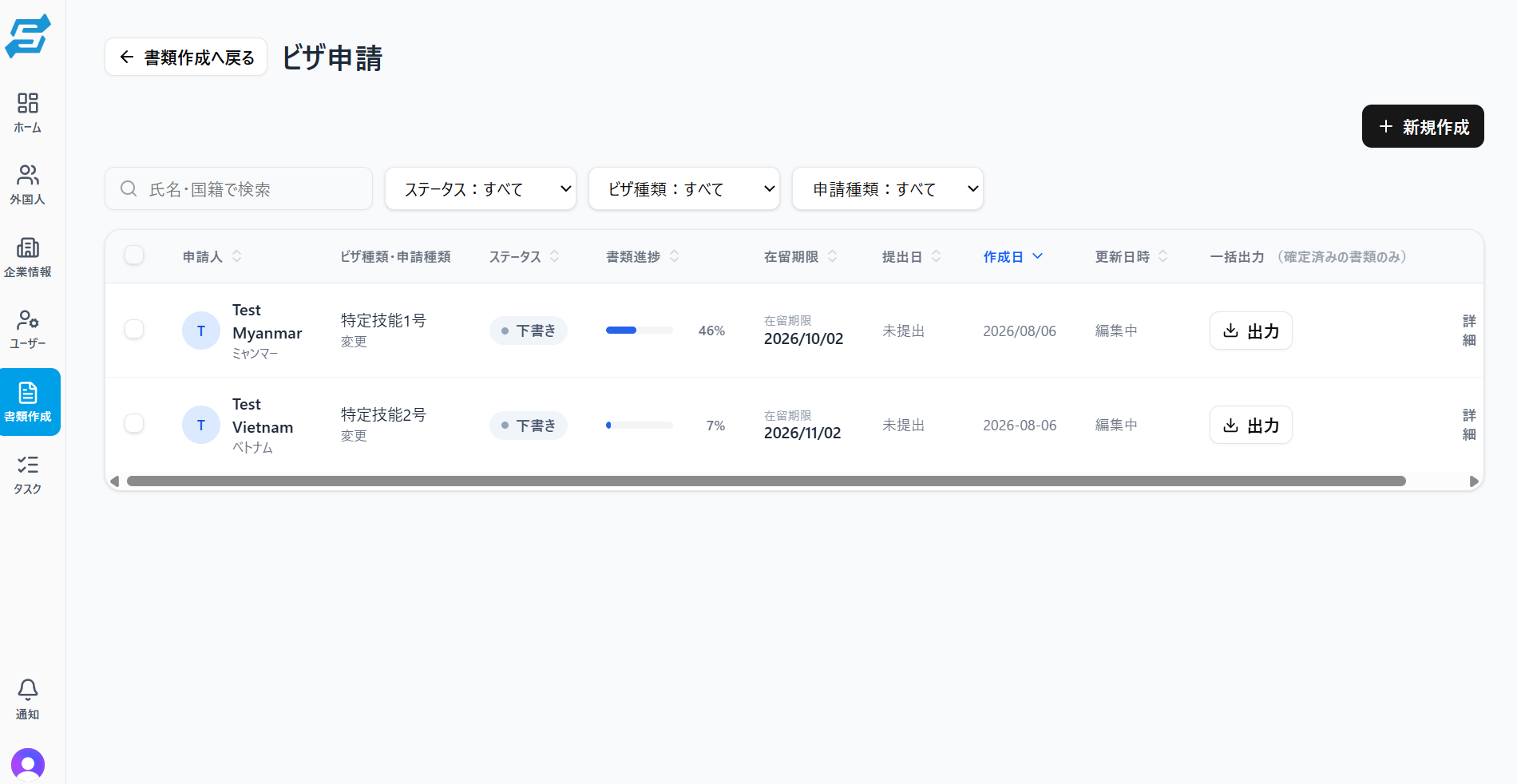
Task: Open the 企業情報 sidebar icon
Action: coord(28,257)
